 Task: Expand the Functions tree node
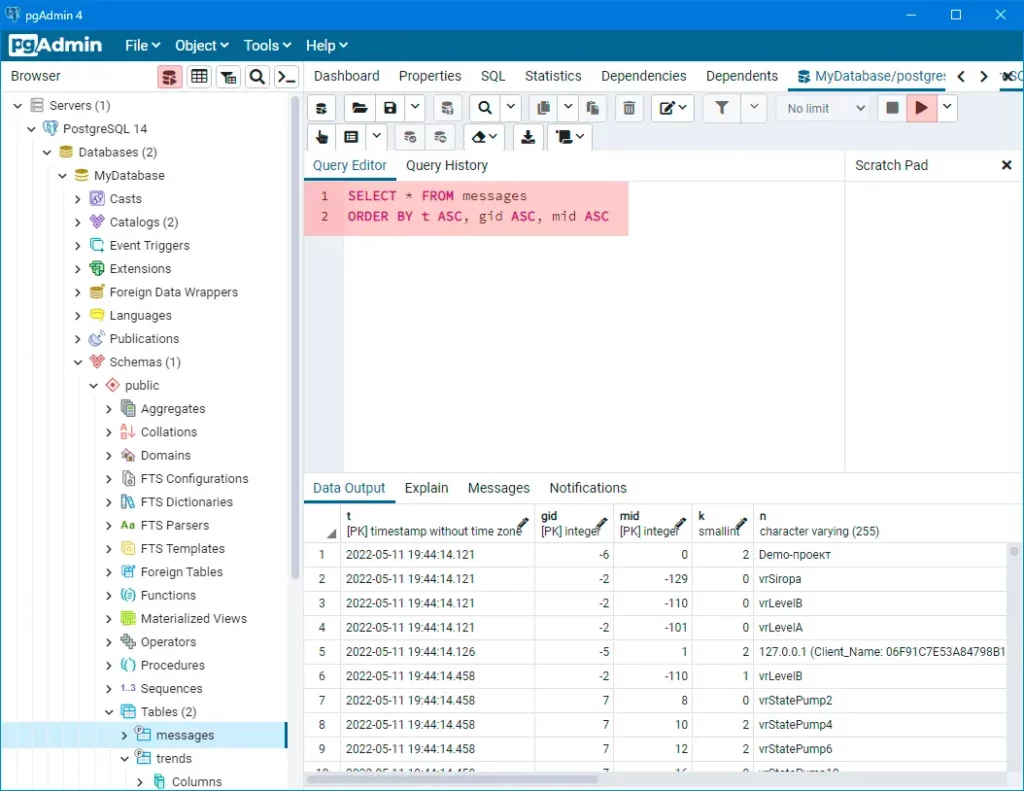coord(109,595)
